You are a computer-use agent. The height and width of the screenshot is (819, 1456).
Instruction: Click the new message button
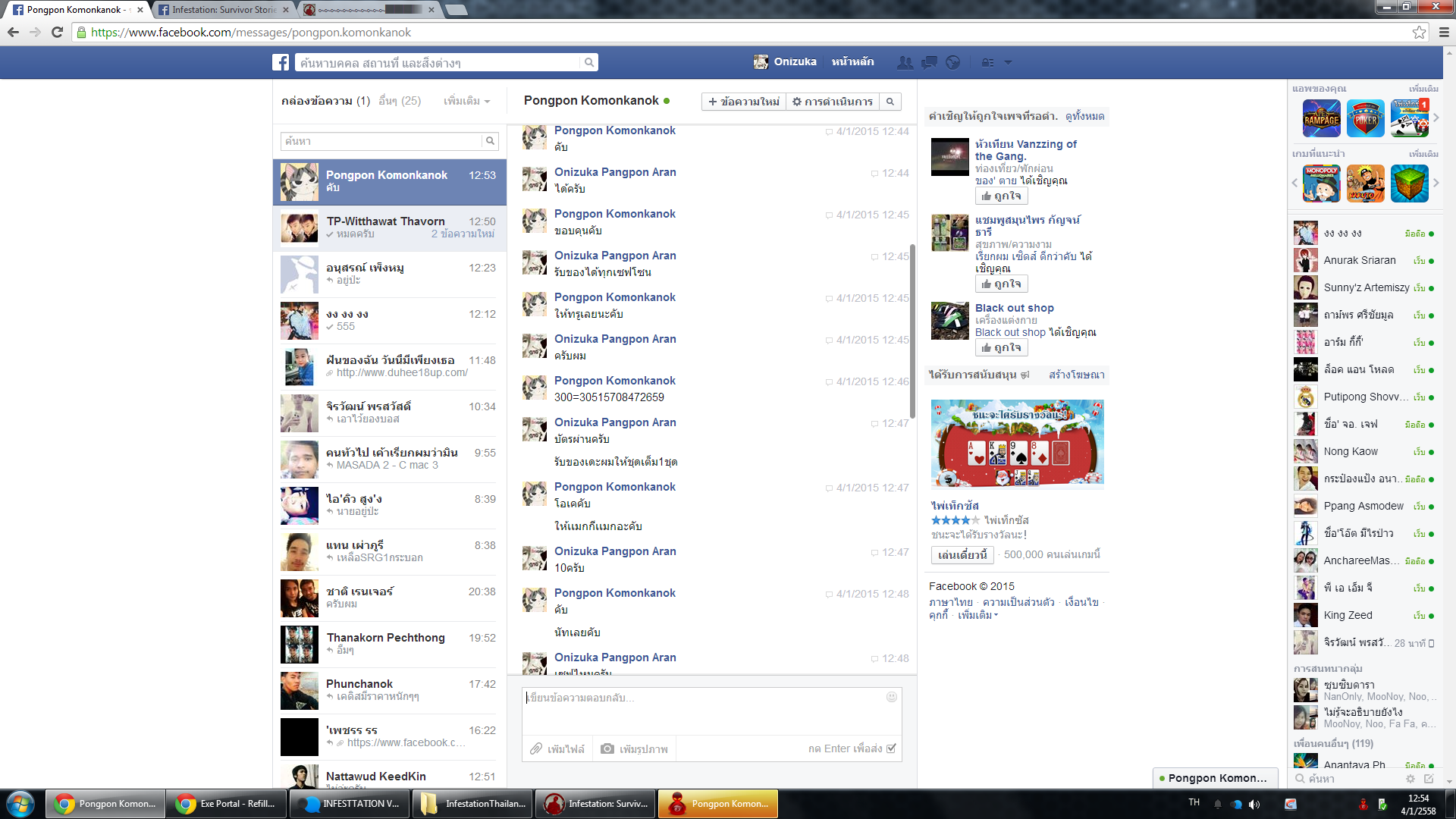pos(743,102)
